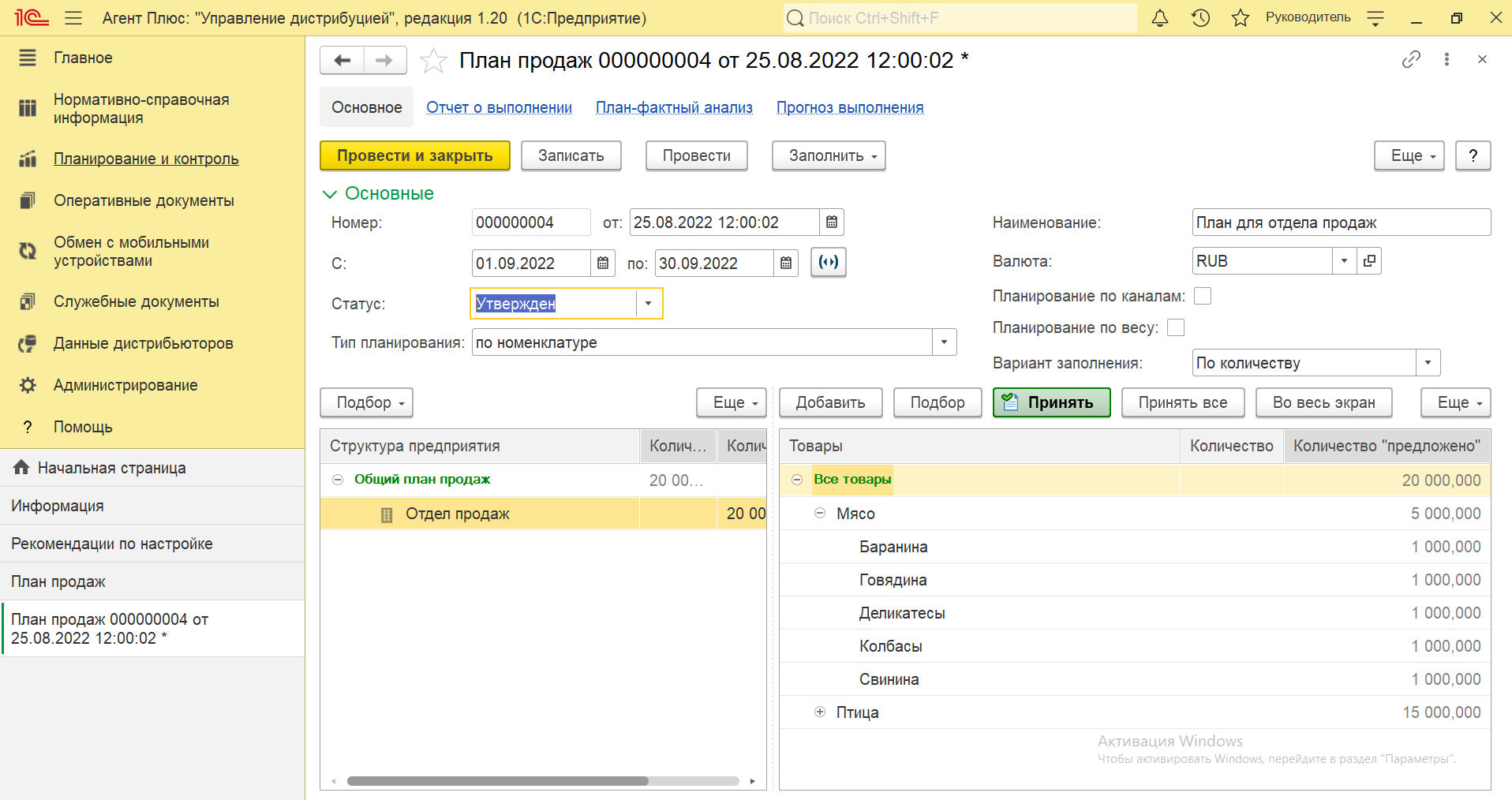Open the history clock icon
Image resolution: width=1512 pixels, height=800 pixels.
coord(1200,18)
